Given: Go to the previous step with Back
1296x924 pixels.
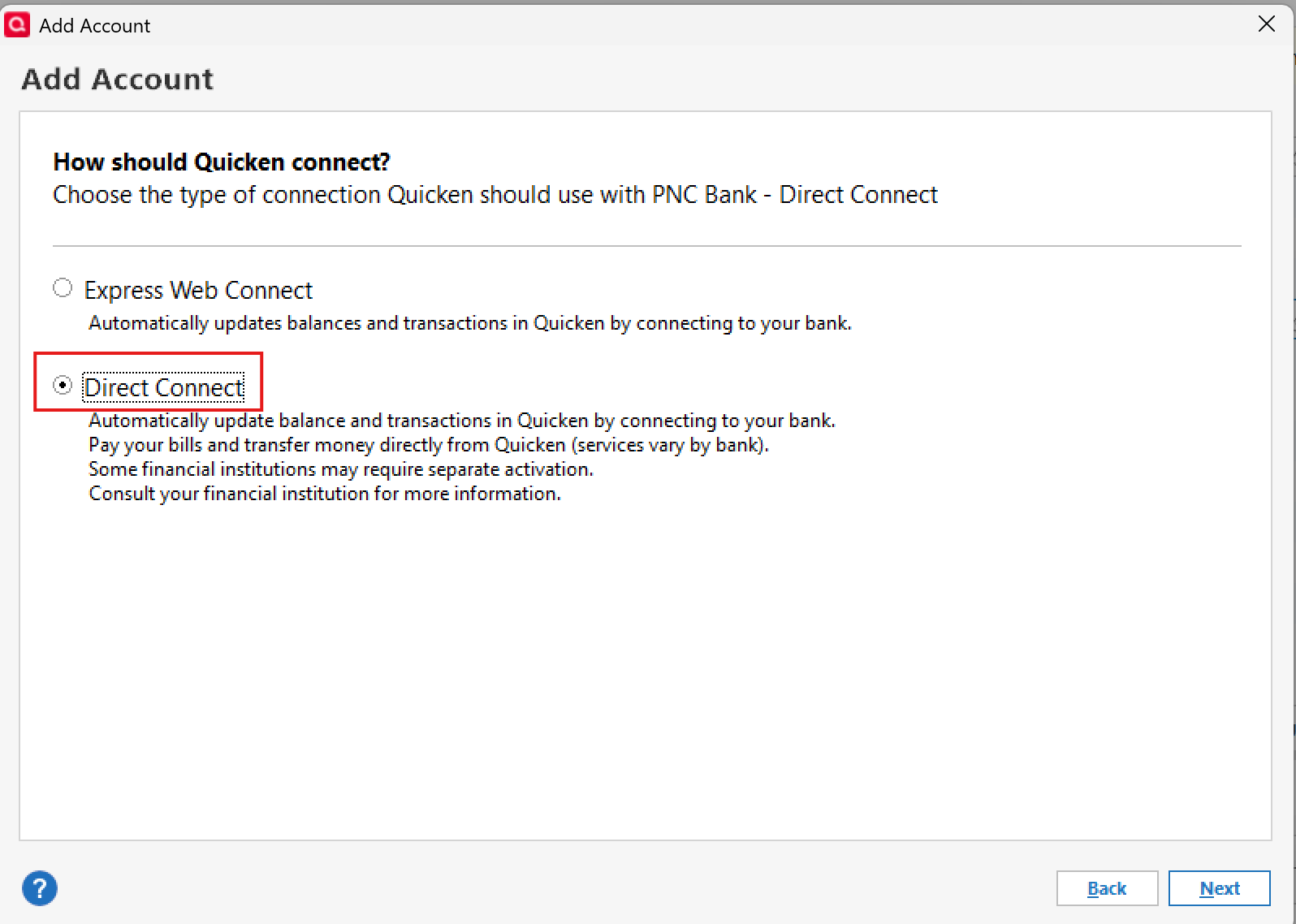Looking at the screenshot, I should click(1107, 888).
